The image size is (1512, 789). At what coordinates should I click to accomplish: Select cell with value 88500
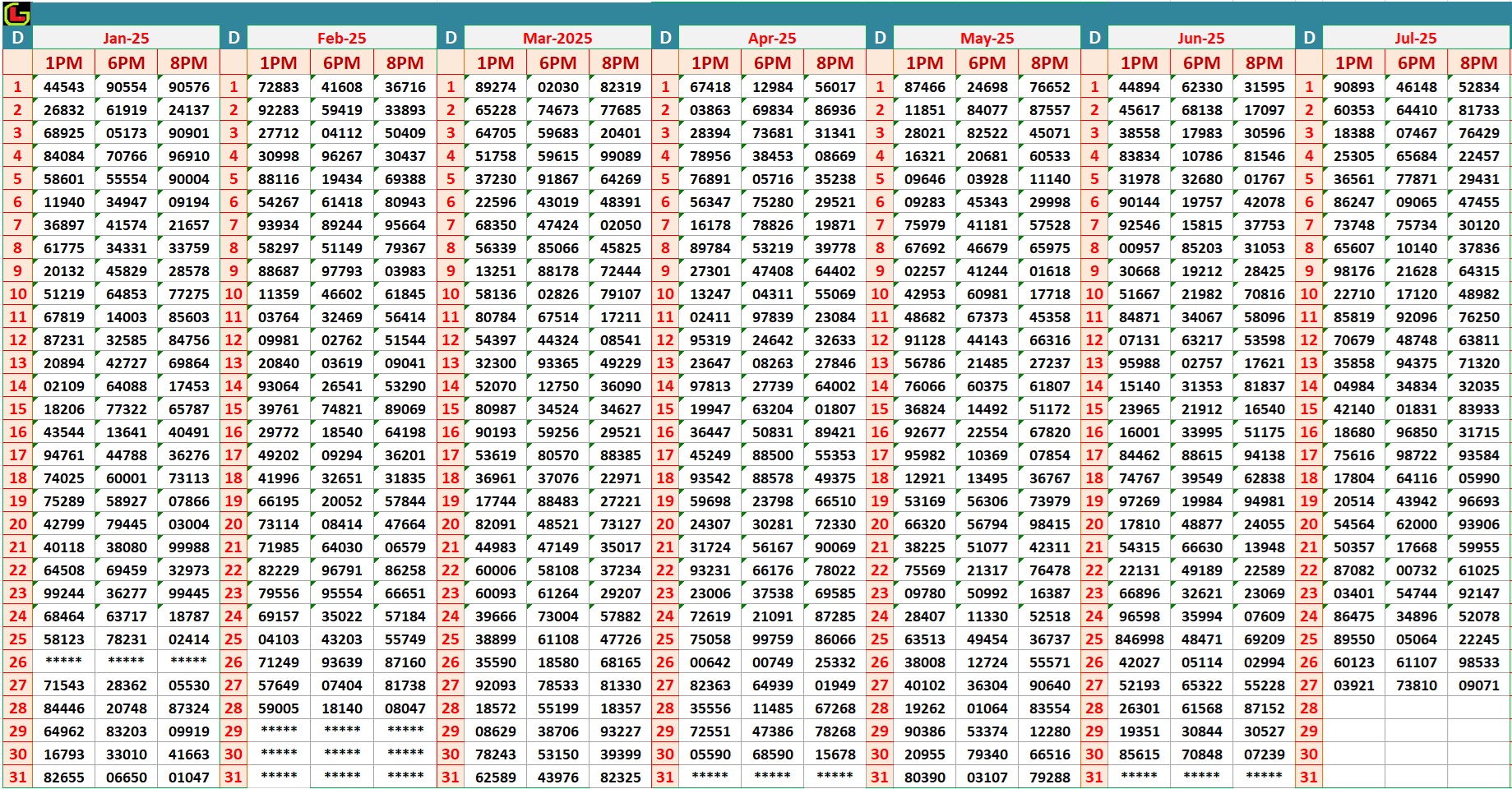[x=773, y=455]
